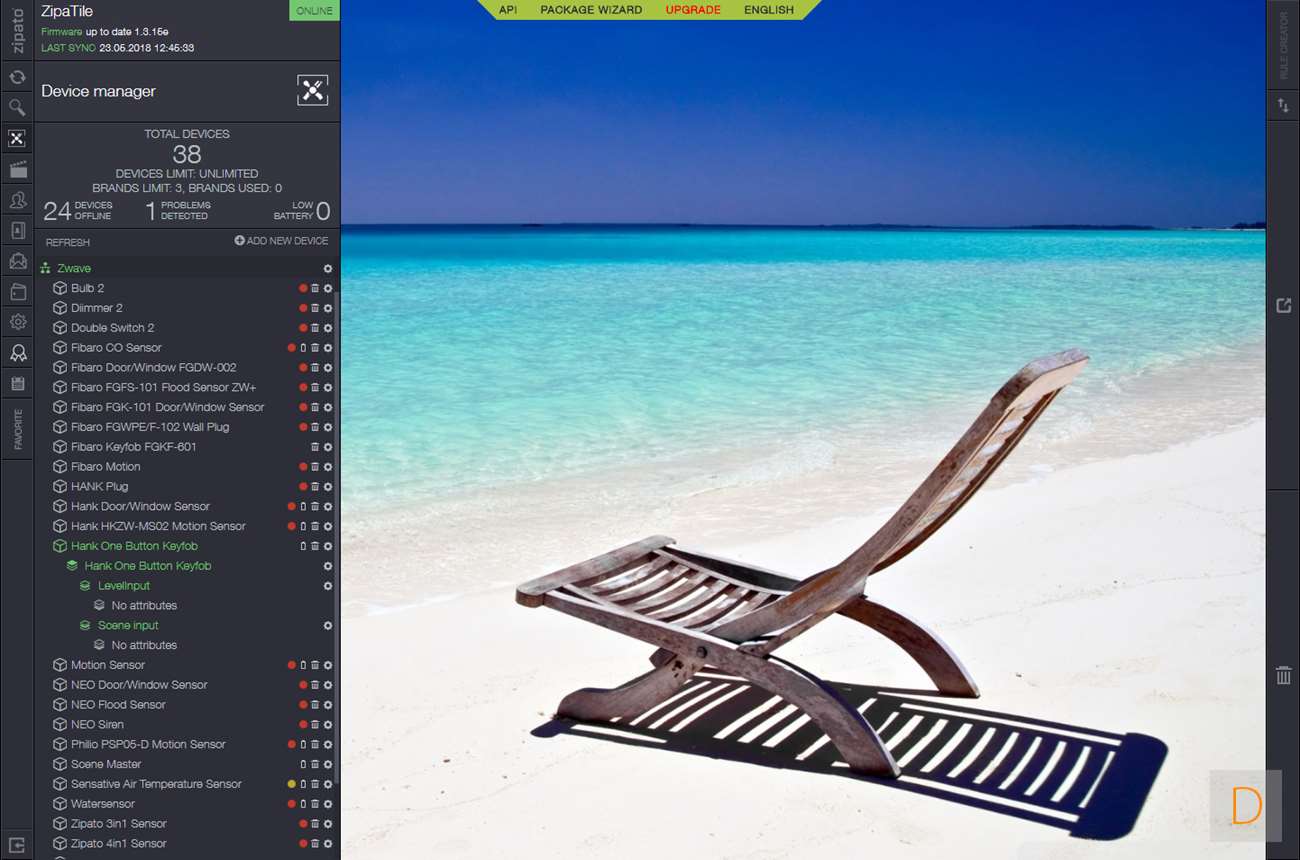Click battery icon on Hank Door/Window Sensor row
Viewport: 1300px width, 860px height.
(303, 507)
